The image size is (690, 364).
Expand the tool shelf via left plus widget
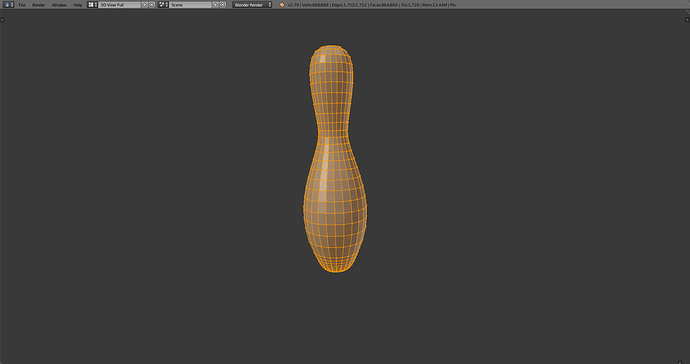[2, 19]
